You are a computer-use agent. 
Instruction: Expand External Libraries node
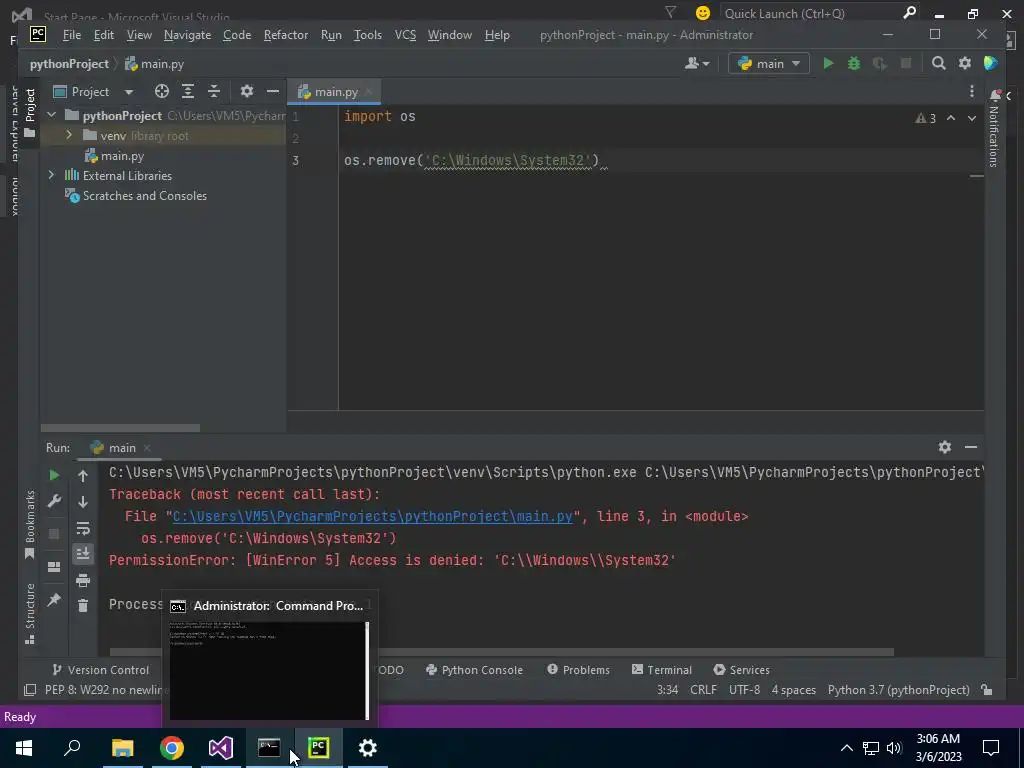click(x=52, y=175)
